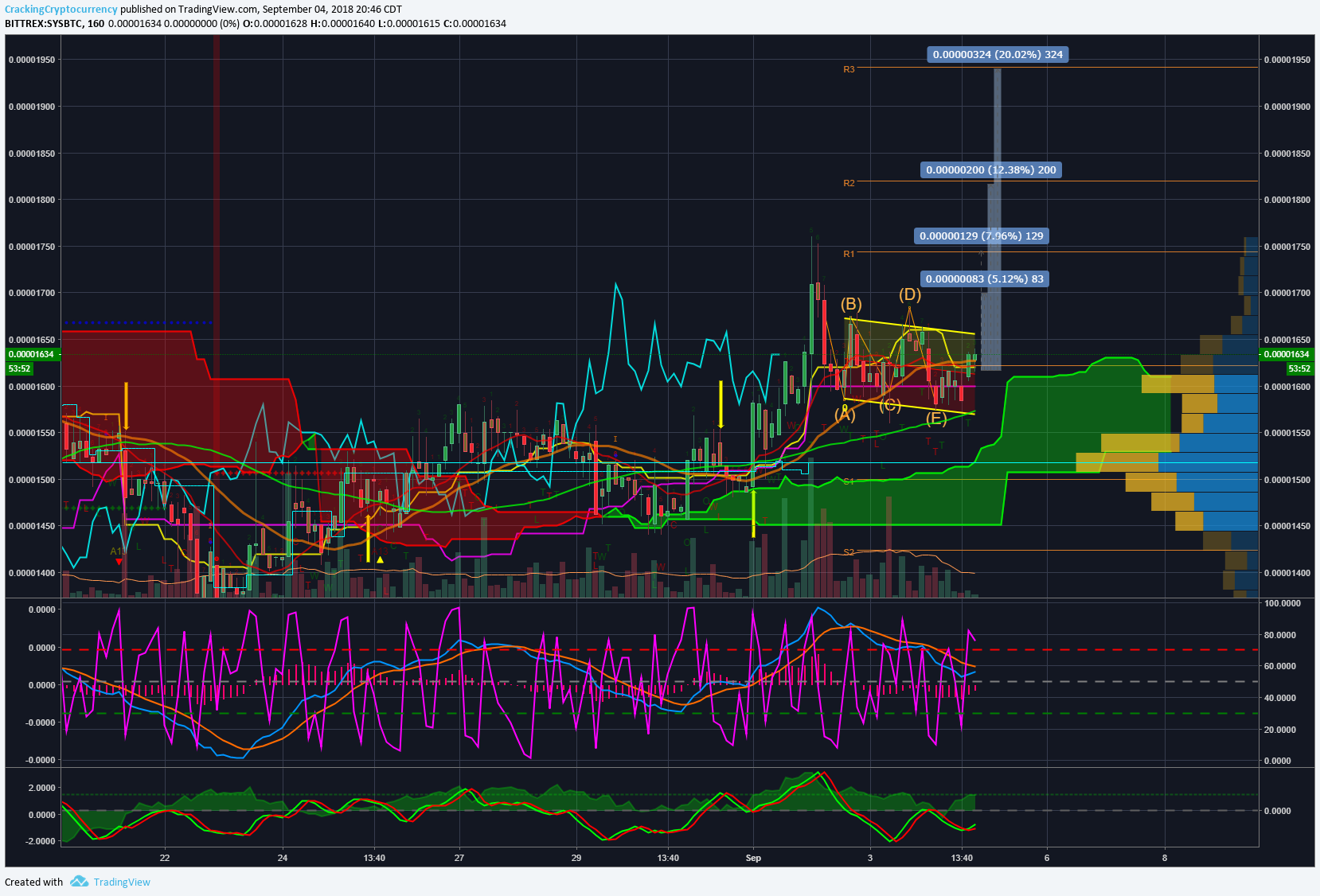Click the green 0.00001634 price tag on left axis

[32, 354]
